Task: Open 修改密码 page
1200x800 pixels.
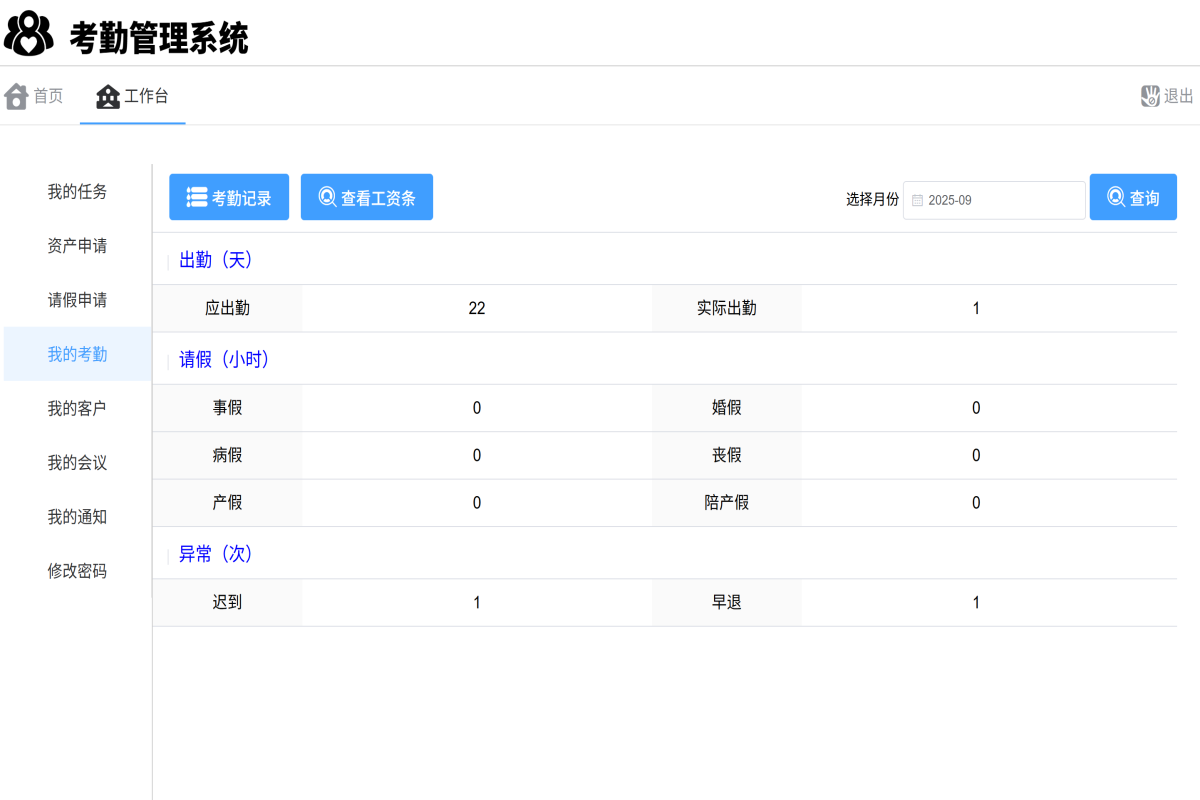Action: [76, 571]
